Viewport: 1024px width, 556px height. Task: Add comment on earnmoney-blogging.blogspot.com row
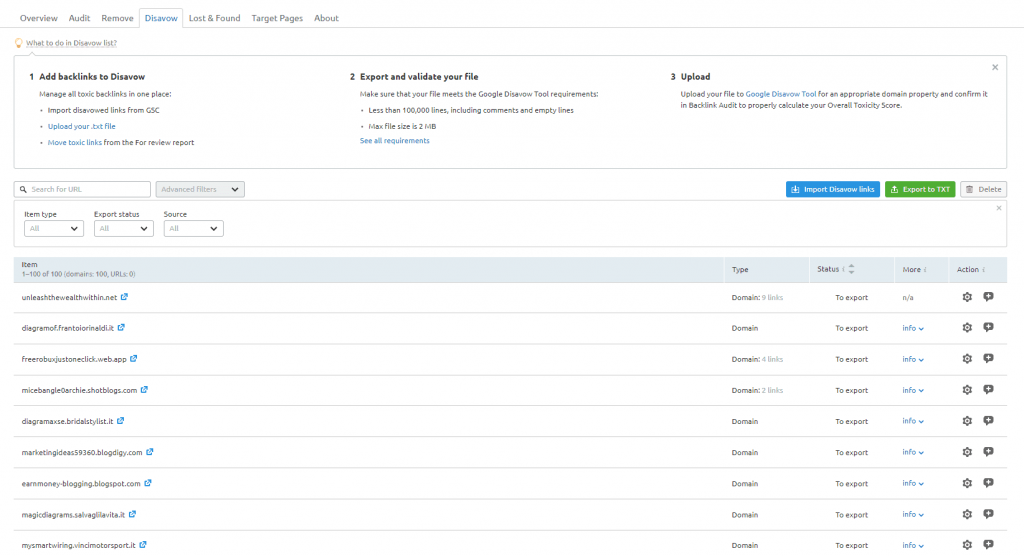pyautogui.click(x=989, y=483)
